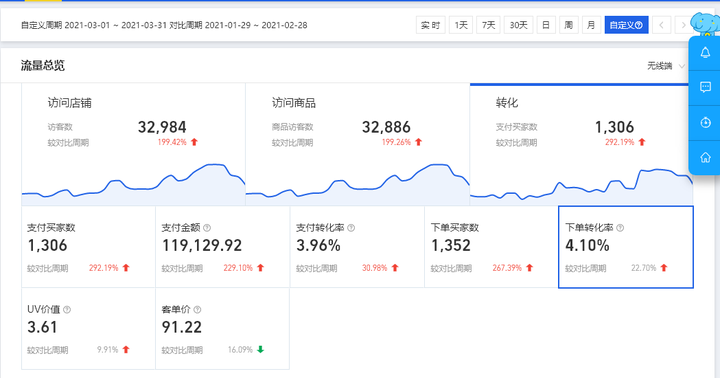Screen dimensions: 720x378
Task: Select the 访问商品 overview tab
Action: [x=357, y=144]
